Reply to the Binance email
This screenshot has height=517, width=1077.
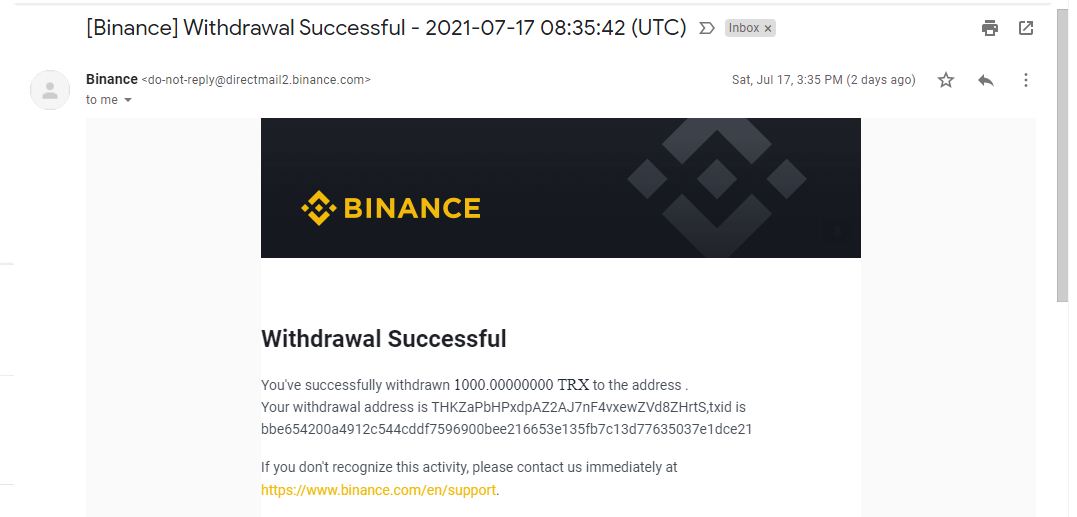(x=986, y=80)
